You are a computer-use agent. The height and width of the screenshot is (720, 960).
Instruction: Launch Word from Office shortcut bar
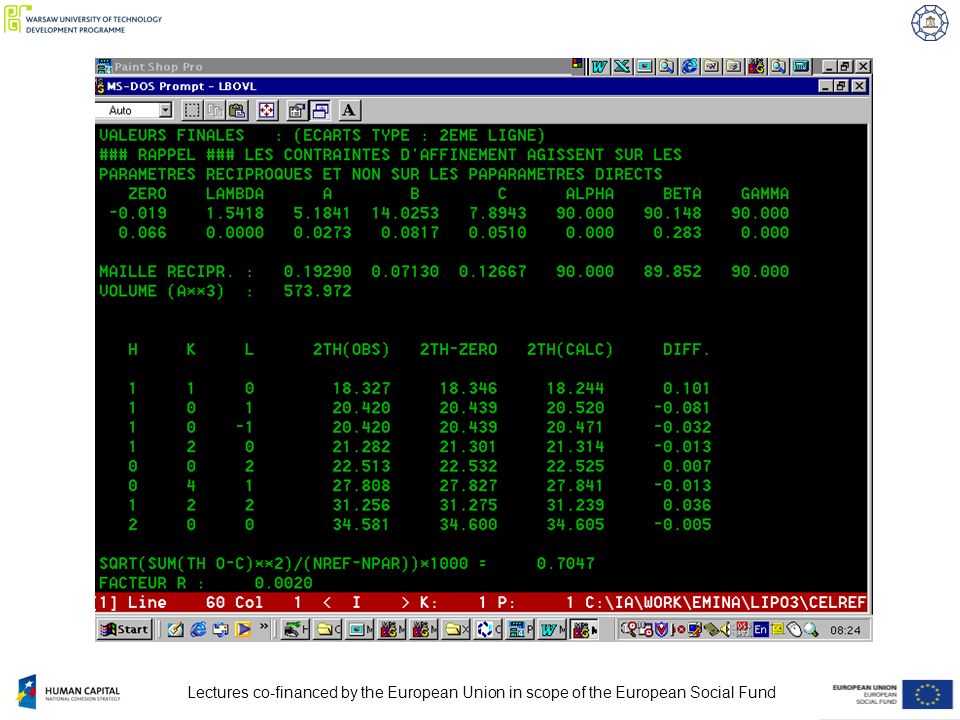point(599,66)
